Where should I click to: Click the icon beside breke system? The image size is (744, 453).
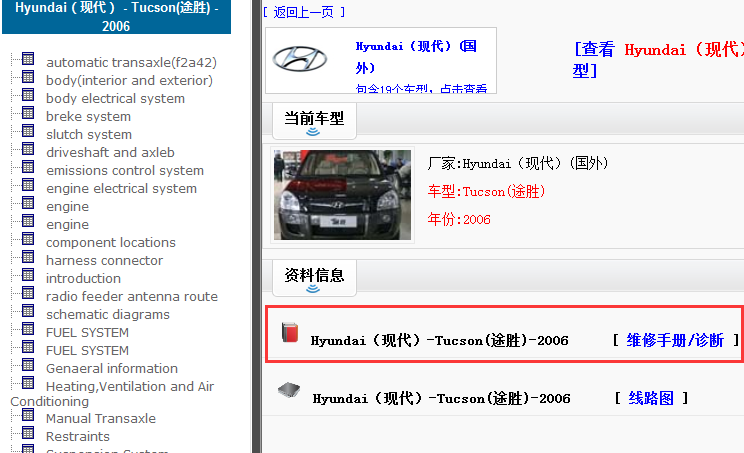pos(28,112)
